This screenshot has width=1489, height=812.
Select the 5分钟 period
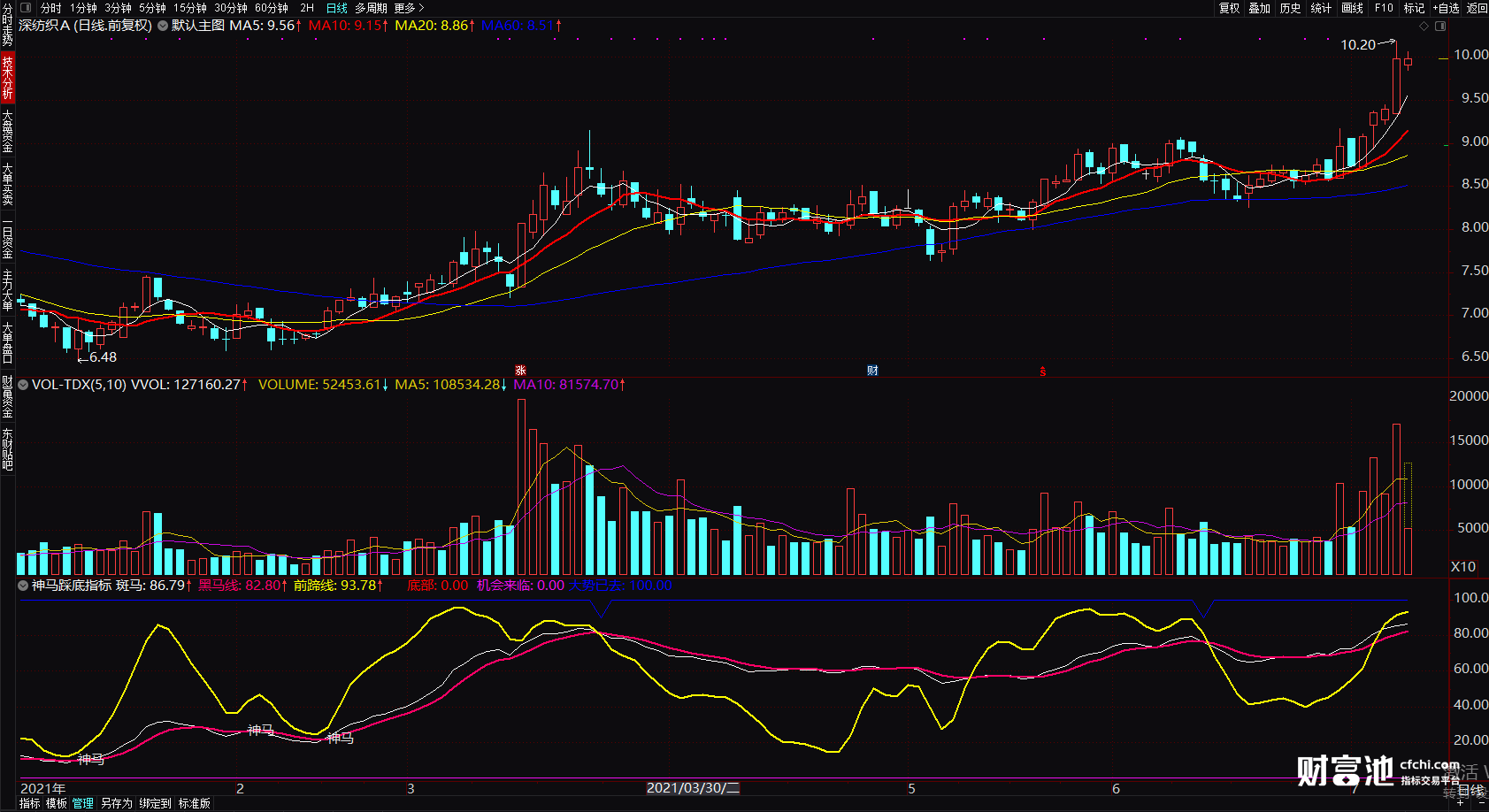[x=152, y=8]
